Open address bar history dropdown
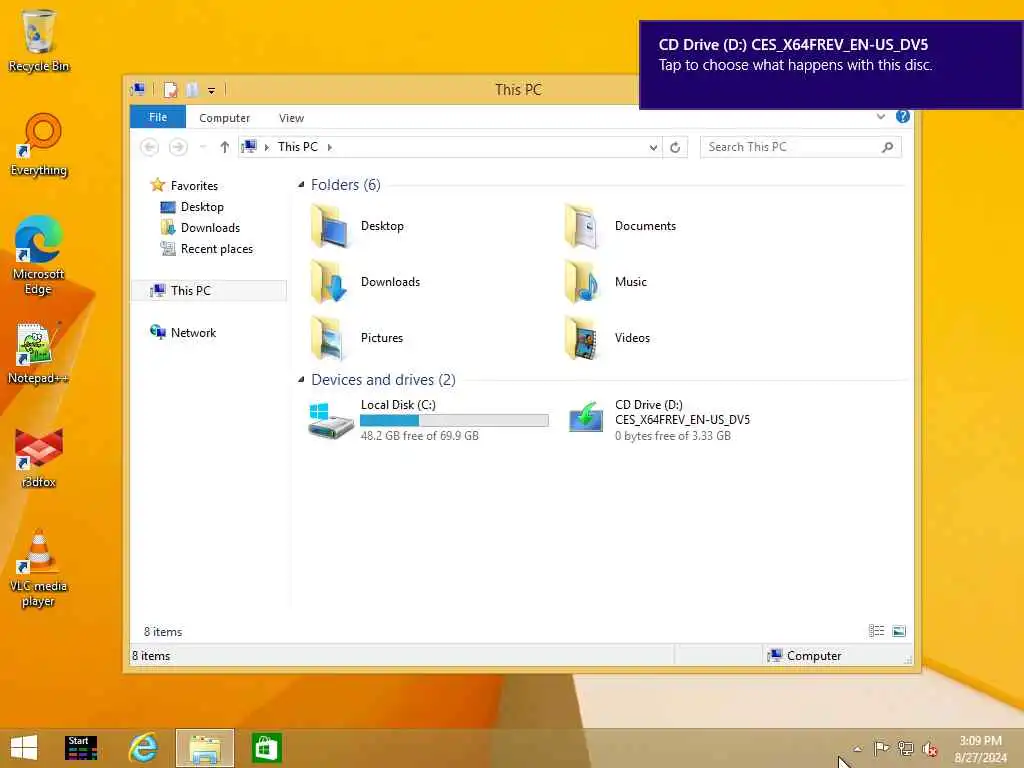 pyautogui.click(x=653, y=147)
